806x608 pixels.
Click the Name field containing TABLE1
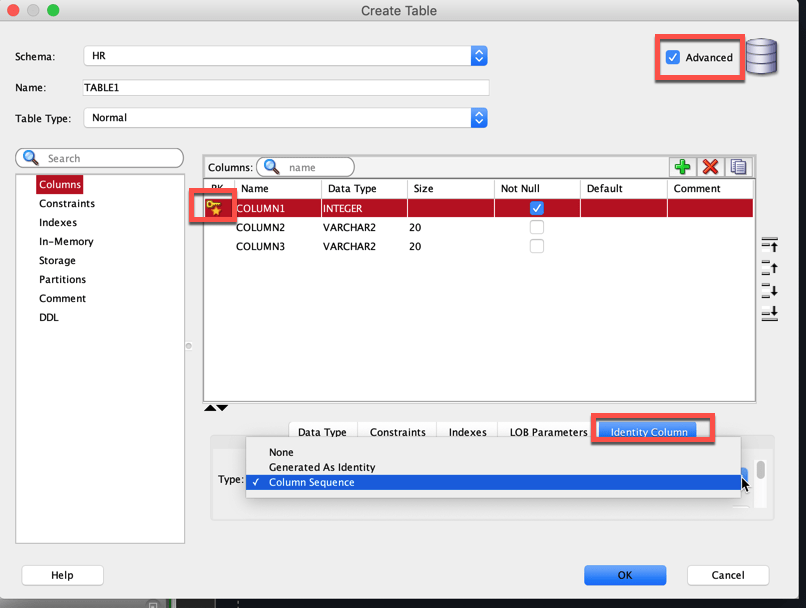coord(285,87)
